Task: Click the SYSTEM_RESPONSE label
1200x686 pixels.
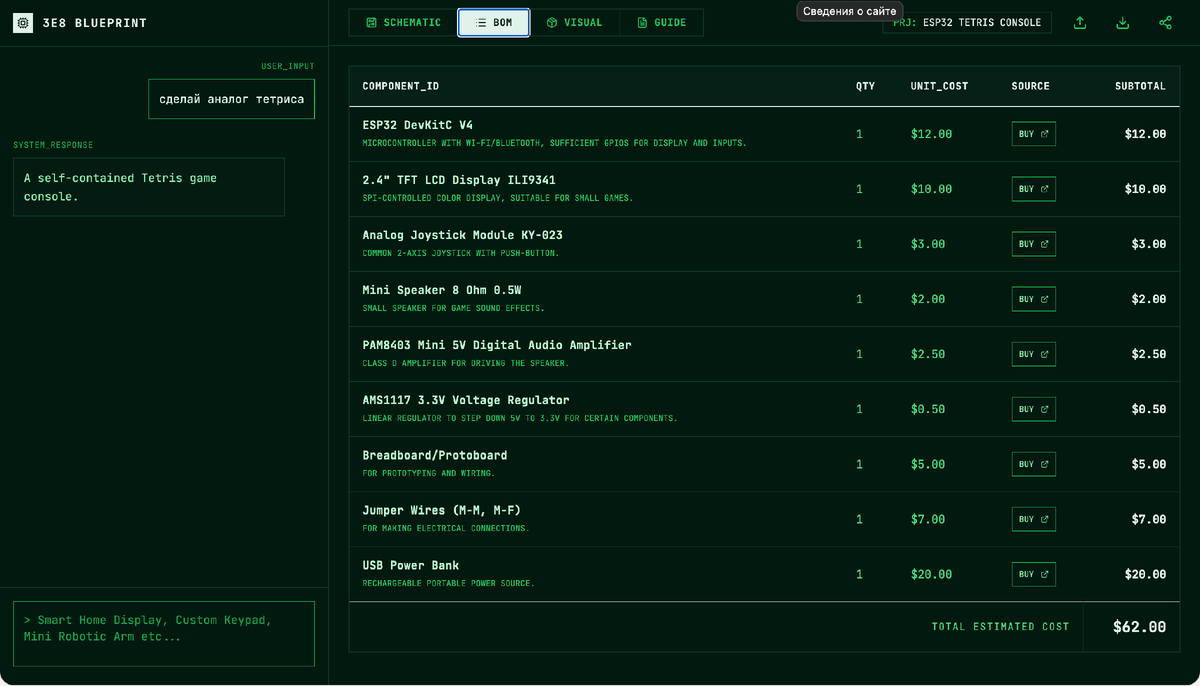Action: pos(53,145)
